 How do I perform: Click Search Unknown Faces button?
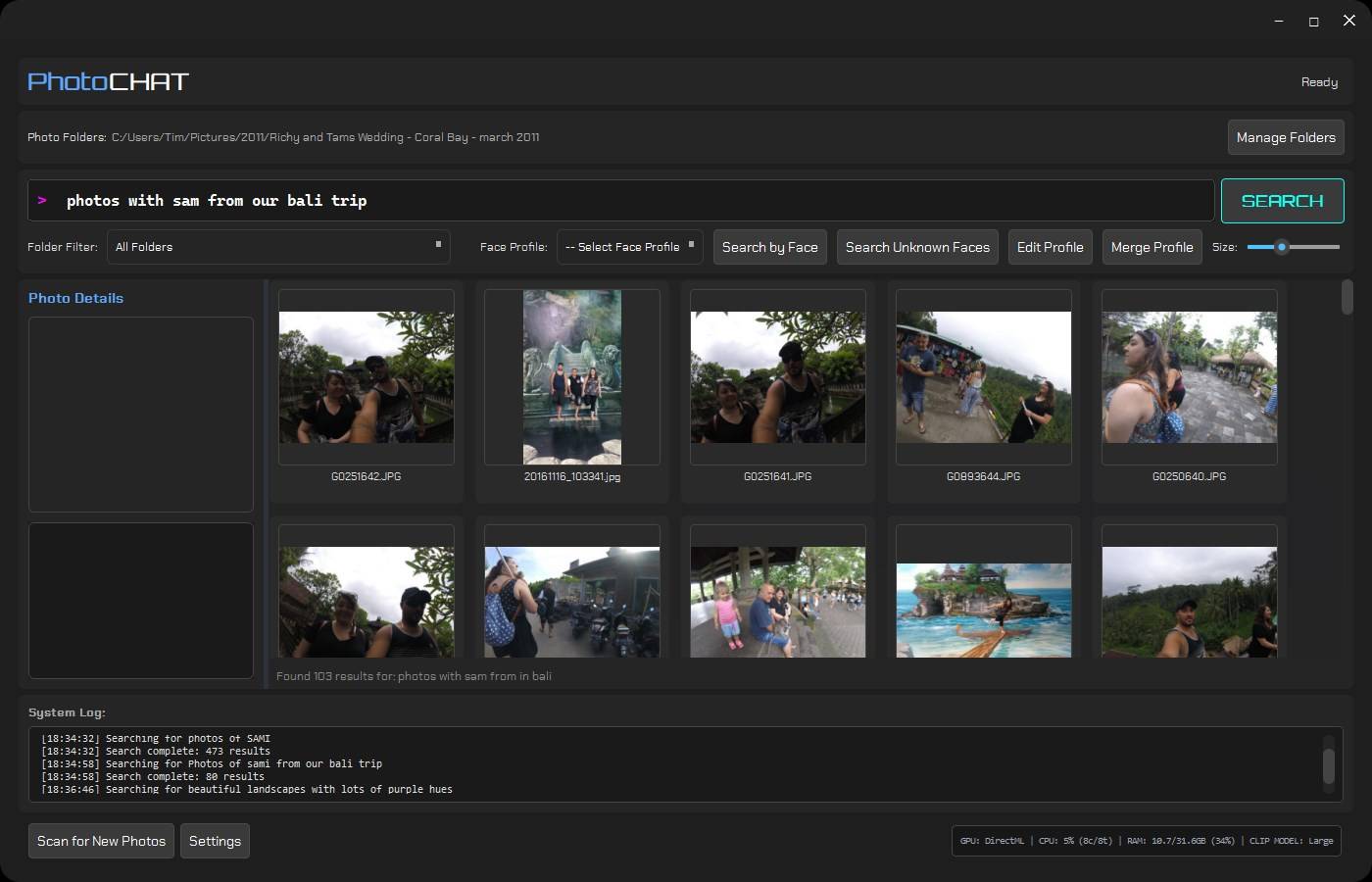[x=917, y=247]
